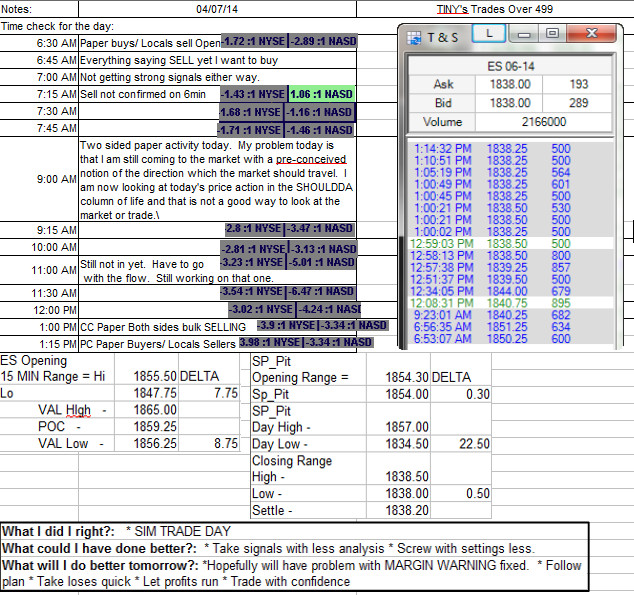Select the Lo value 1847.75
The height and width of the screenshot is (595, 634).
tap(146, 393)
